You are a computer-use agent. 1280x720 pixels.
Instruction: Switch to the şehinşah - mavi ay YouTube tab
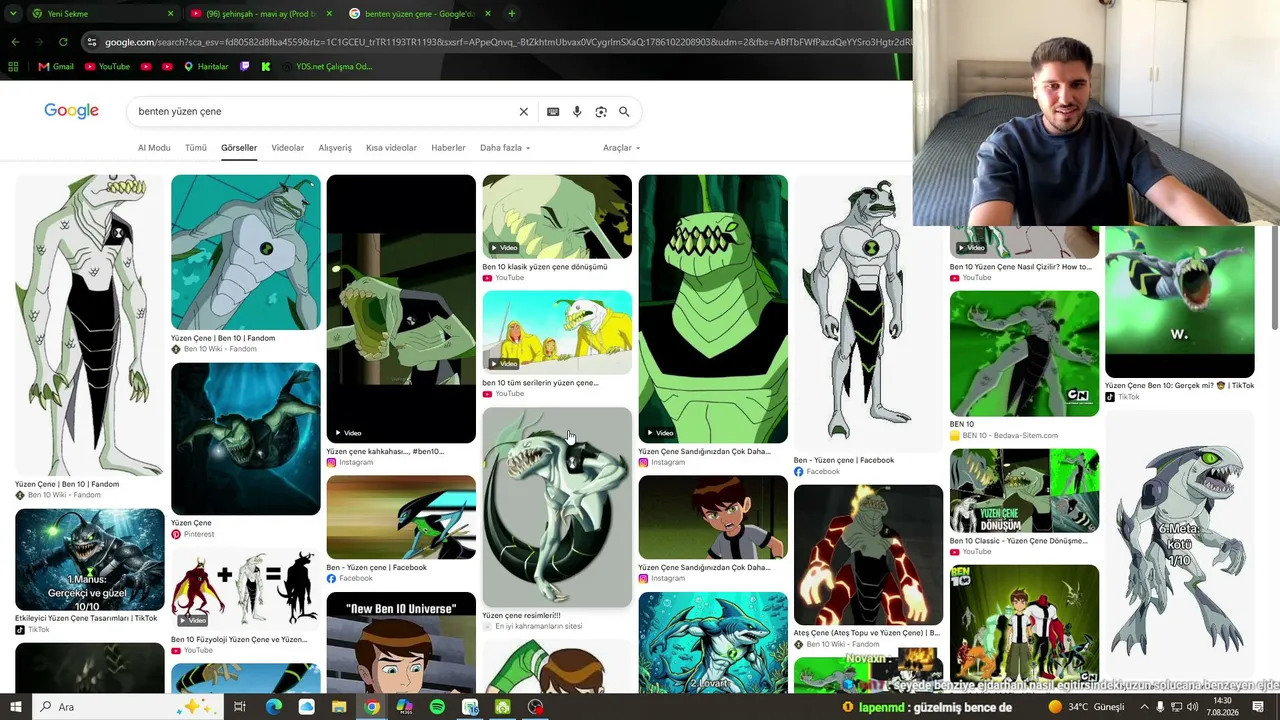[x=262, y=14]
